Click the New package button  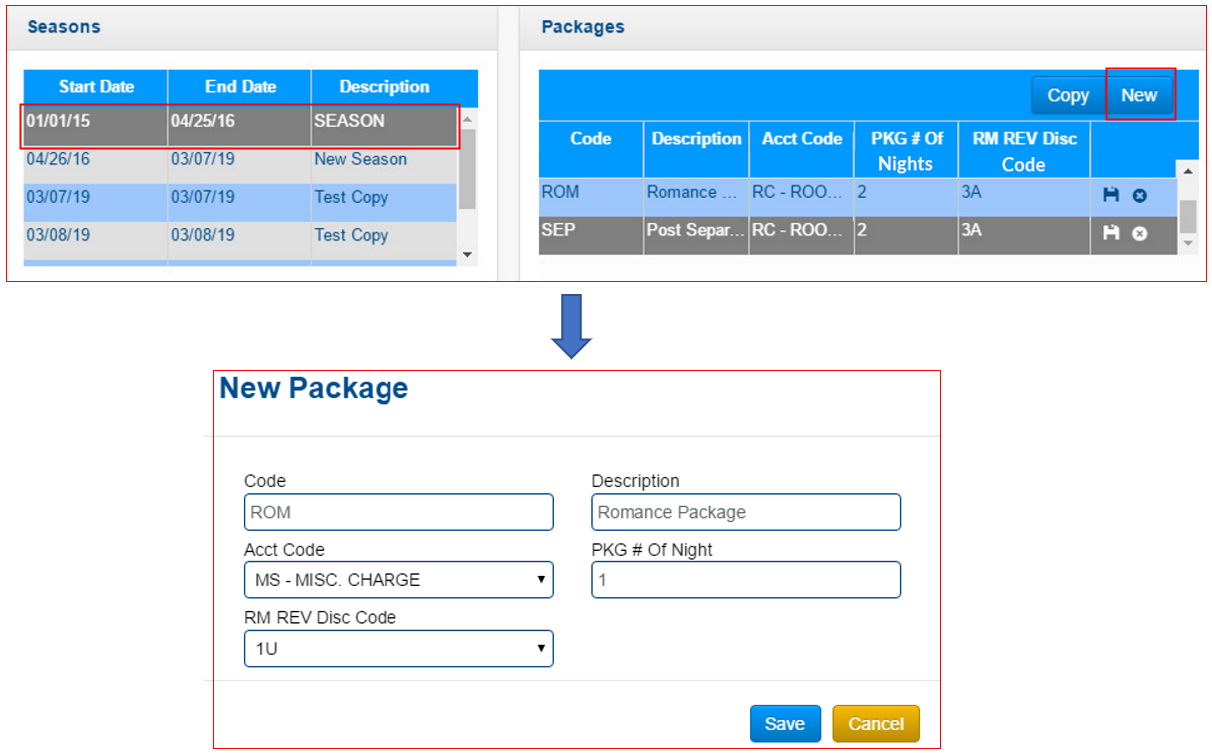tap(1139, 96)
